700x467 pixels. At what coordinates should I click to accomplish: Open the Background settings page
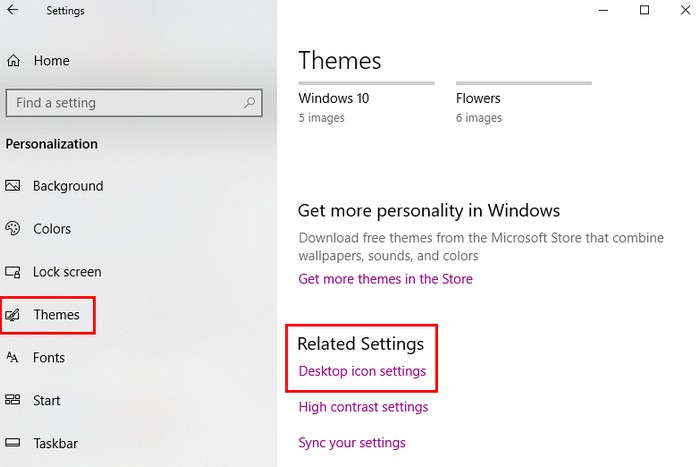coord(67,186)
